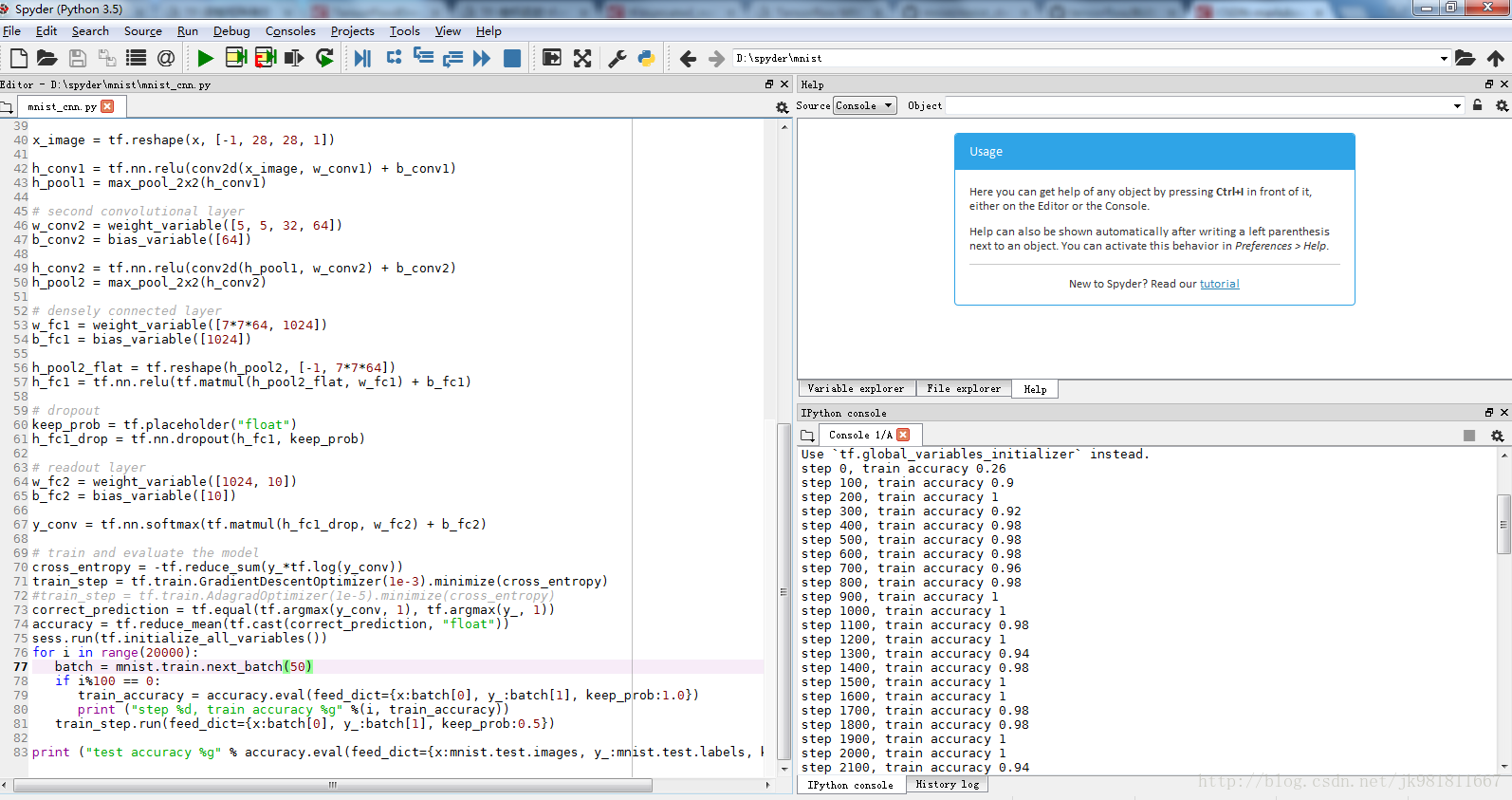Image resolution: width=1512 pixels, height=800 pixels.
Task: Open the Spyder tutorial link
Action: click(1220, 284)
